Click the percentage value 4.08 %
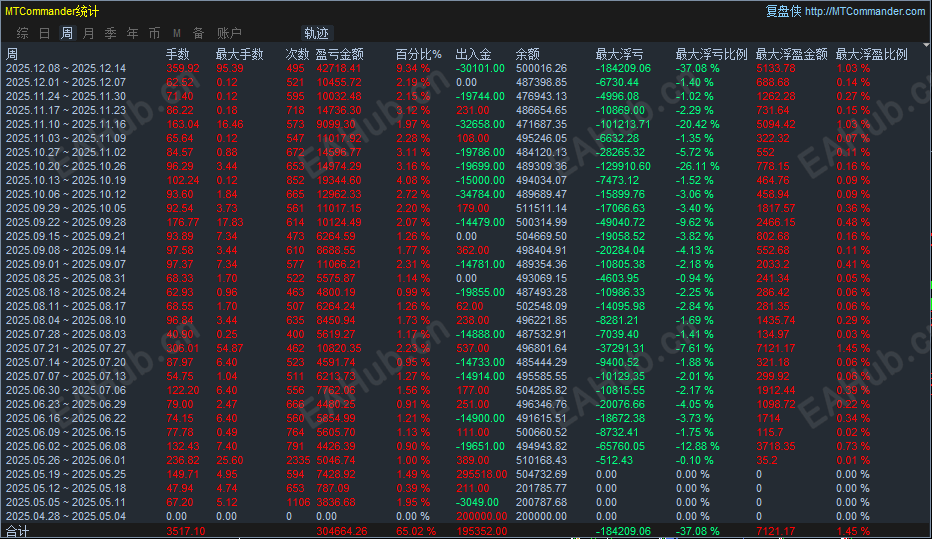 click(x=413, y=180)
